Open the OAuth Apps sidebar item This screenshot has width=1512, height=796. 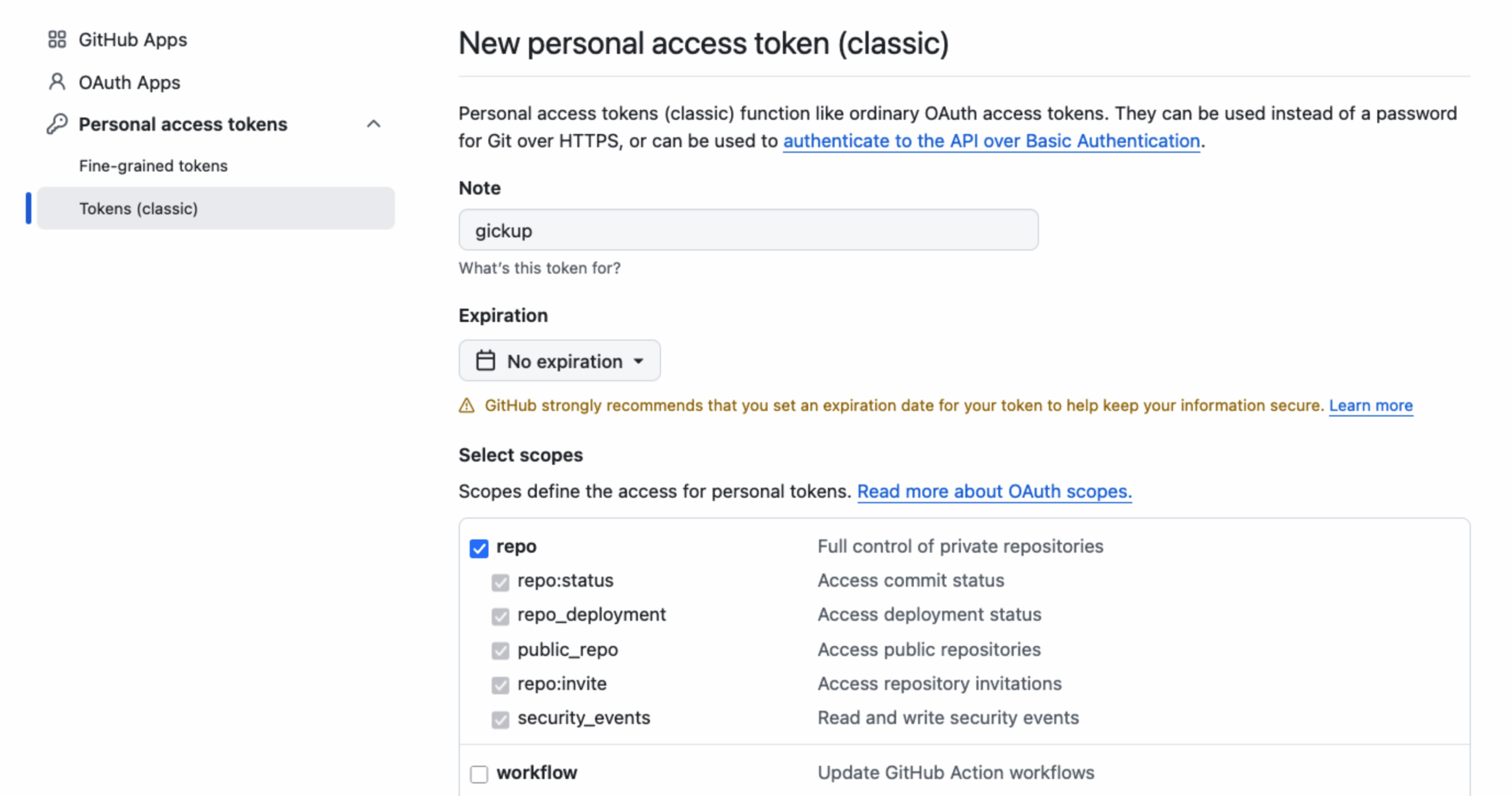pos(129,82)
